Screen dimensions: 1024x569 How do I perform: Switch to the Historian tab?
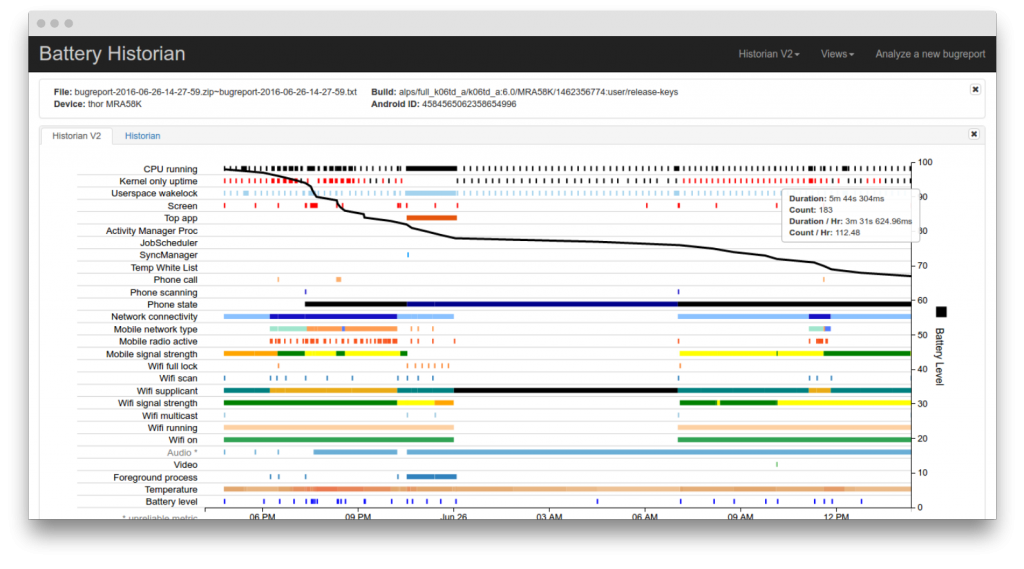(142, 136)
